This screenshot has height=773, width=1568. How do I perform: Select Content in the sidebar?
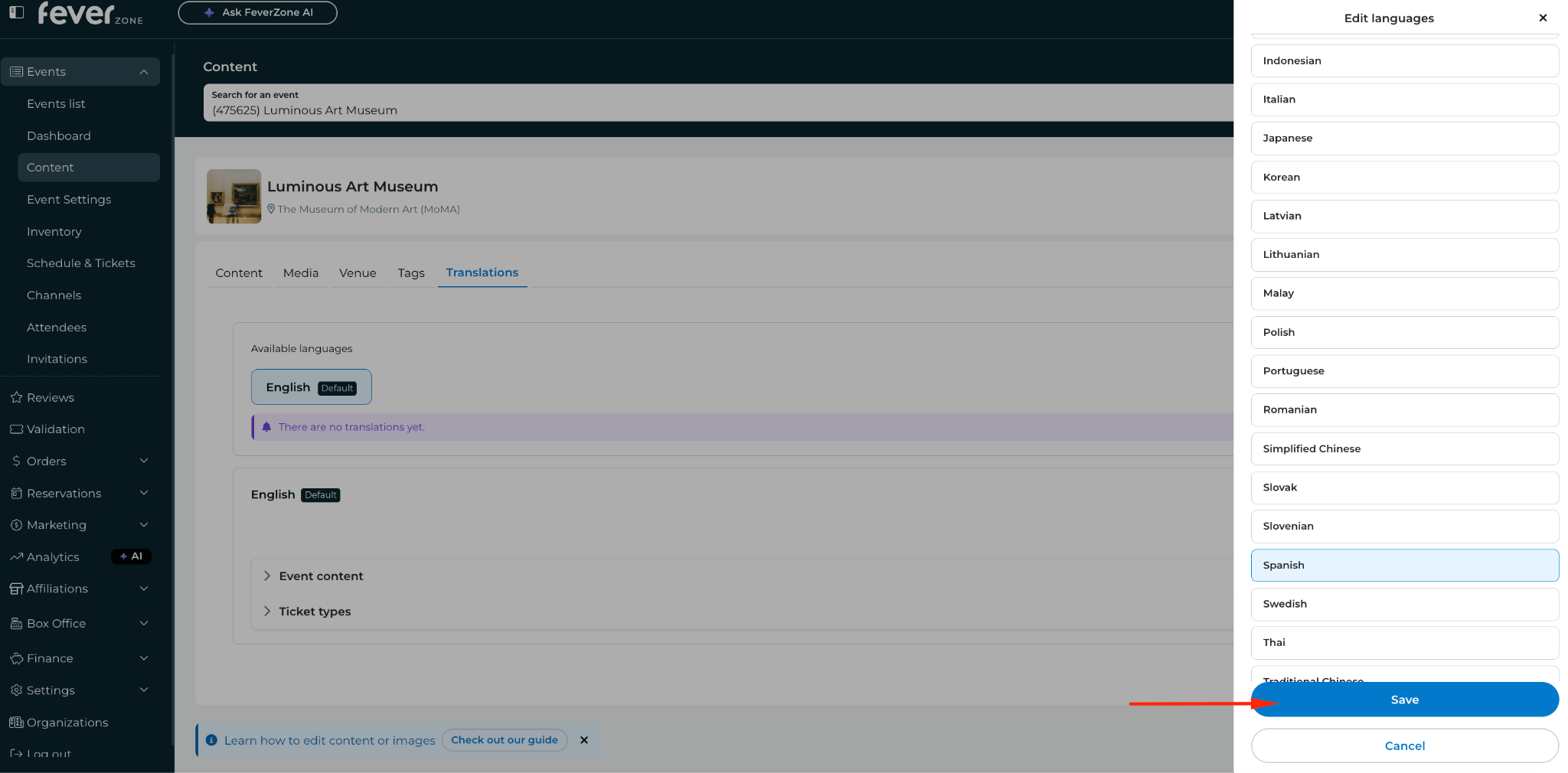[x=88, y=168]
